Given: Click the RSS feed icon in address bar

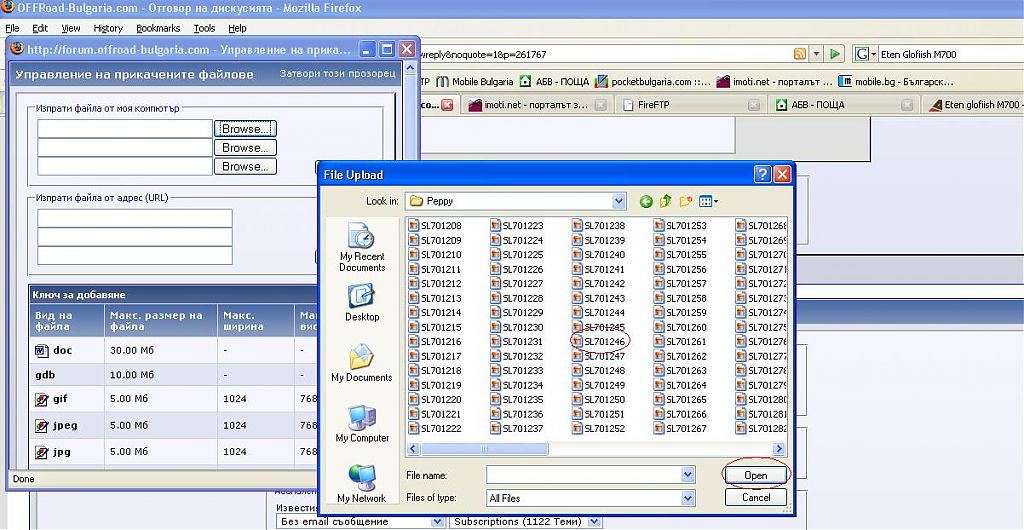Looking at the screenshot, I should (x=799, y=54).
